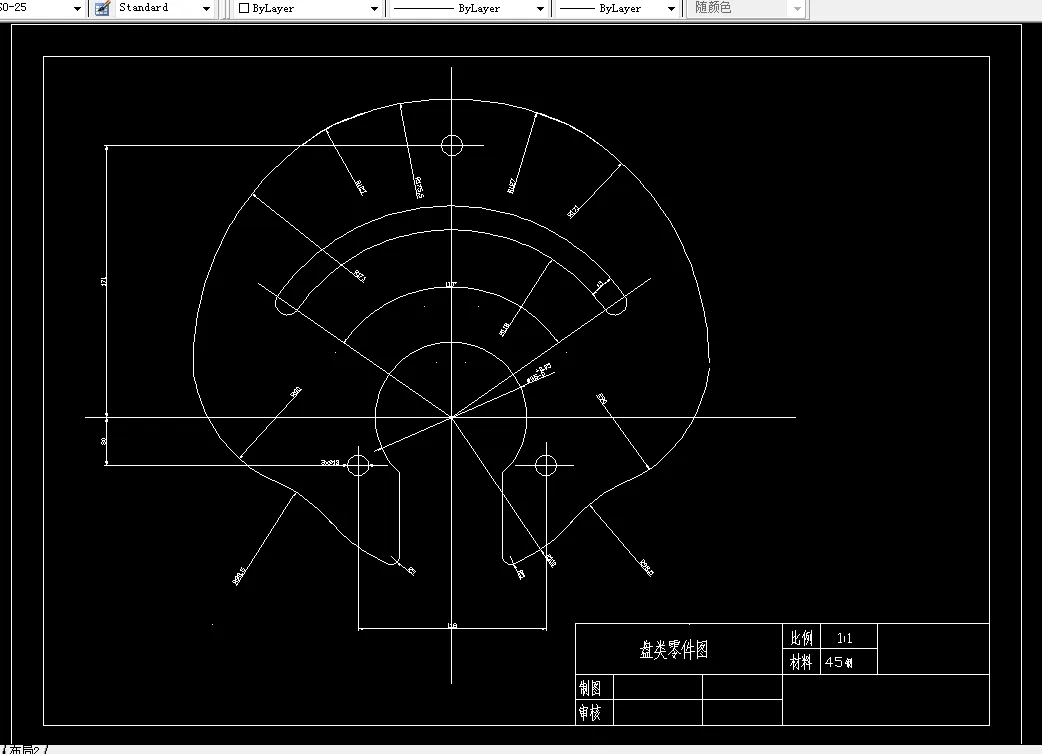
Task: Select the lower left hole circle
Action: tap(358, 465)
